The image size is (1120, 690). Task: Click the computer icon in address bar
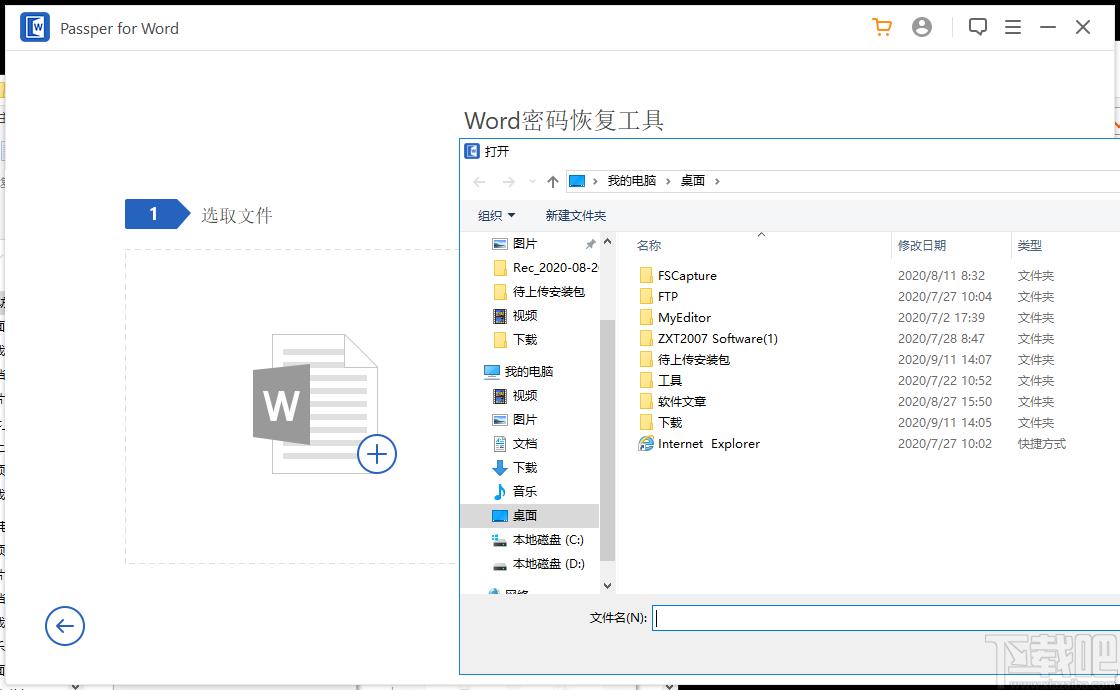click(577, 181)
